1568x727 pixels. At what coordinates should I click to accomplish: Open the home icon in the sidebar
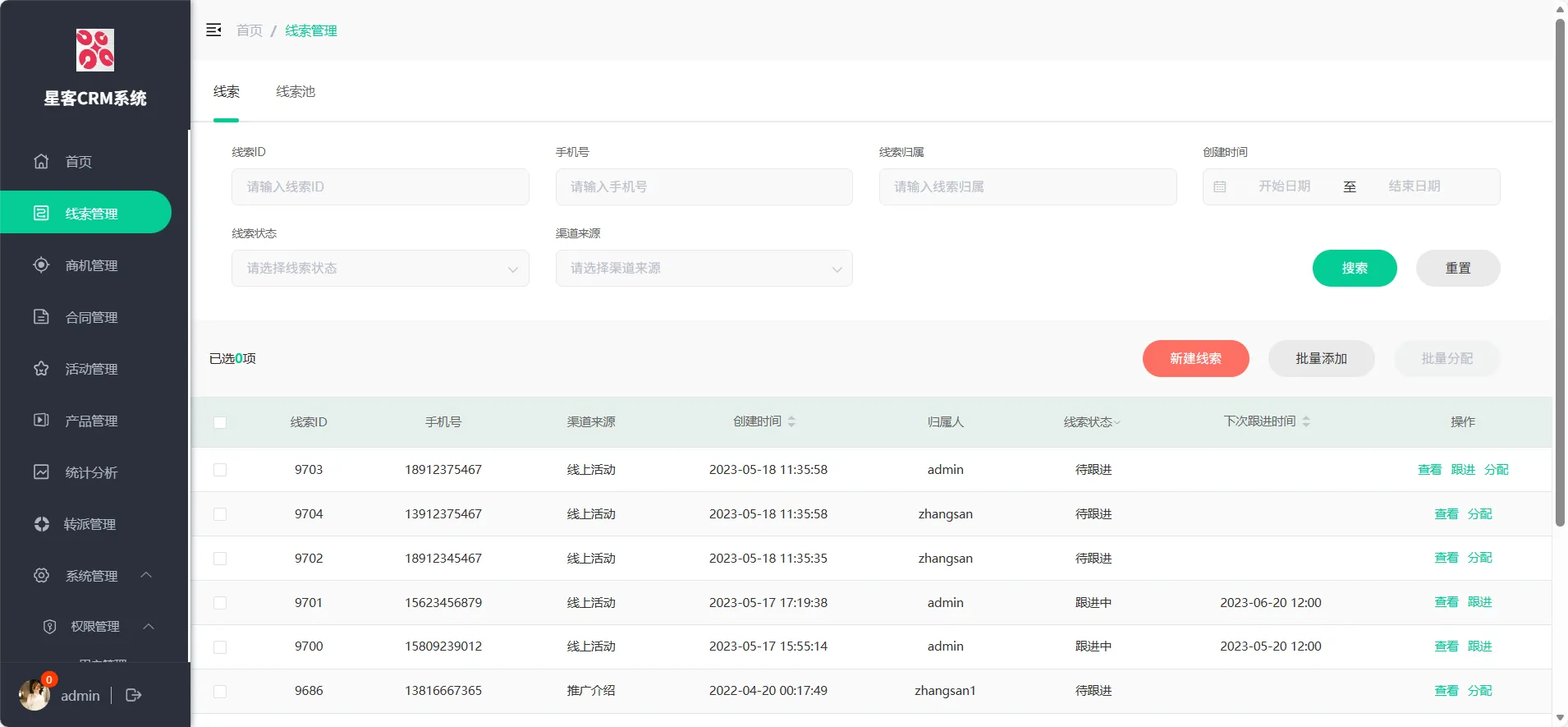41,161
